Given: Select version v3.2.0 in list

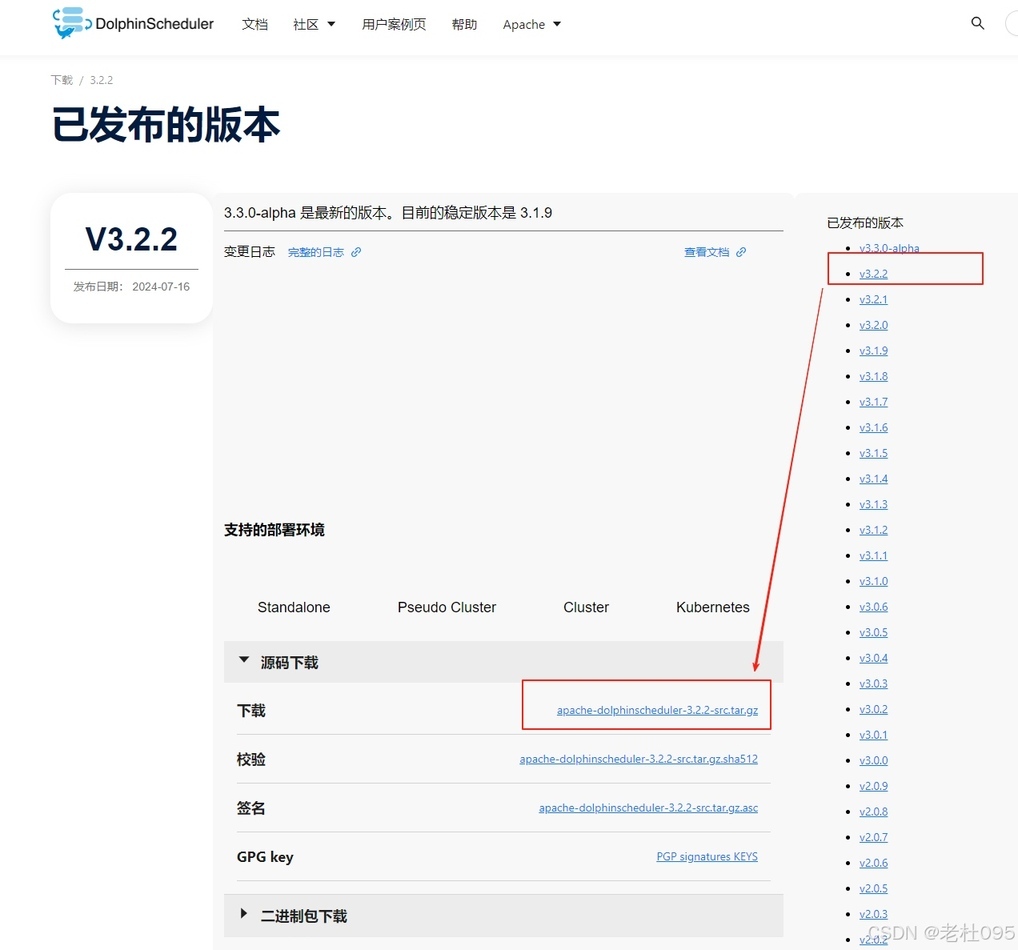Looking at the screenshot, I should tap(873, 325).
